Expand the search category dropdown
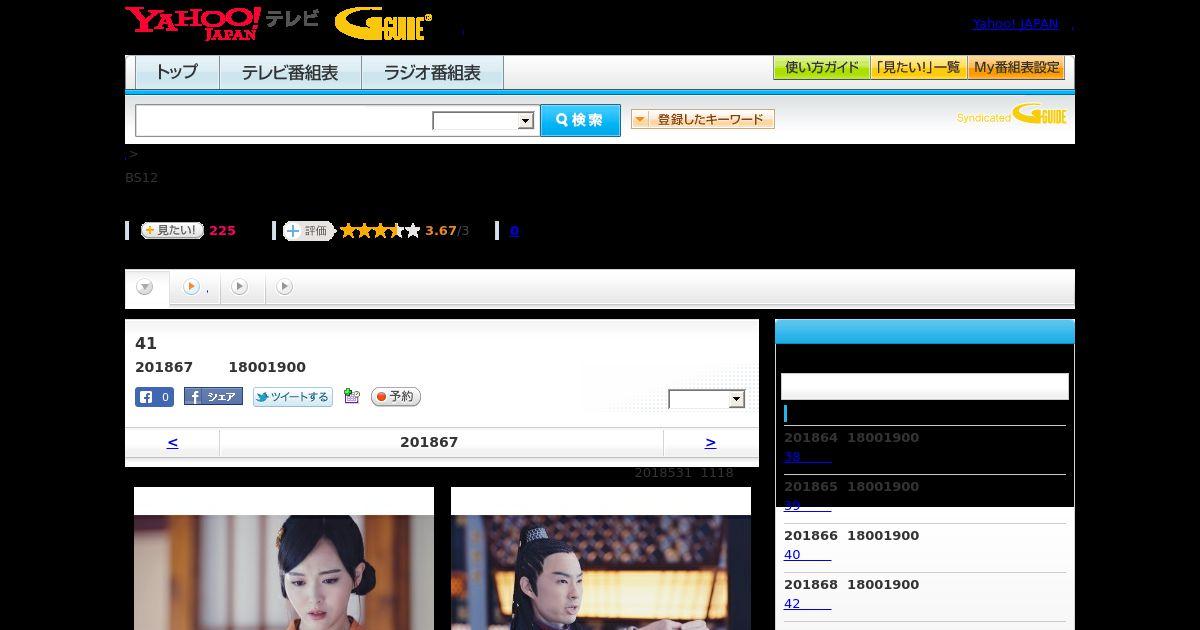Viewport: 1200px width, 630px height. (x=484, y=121)
